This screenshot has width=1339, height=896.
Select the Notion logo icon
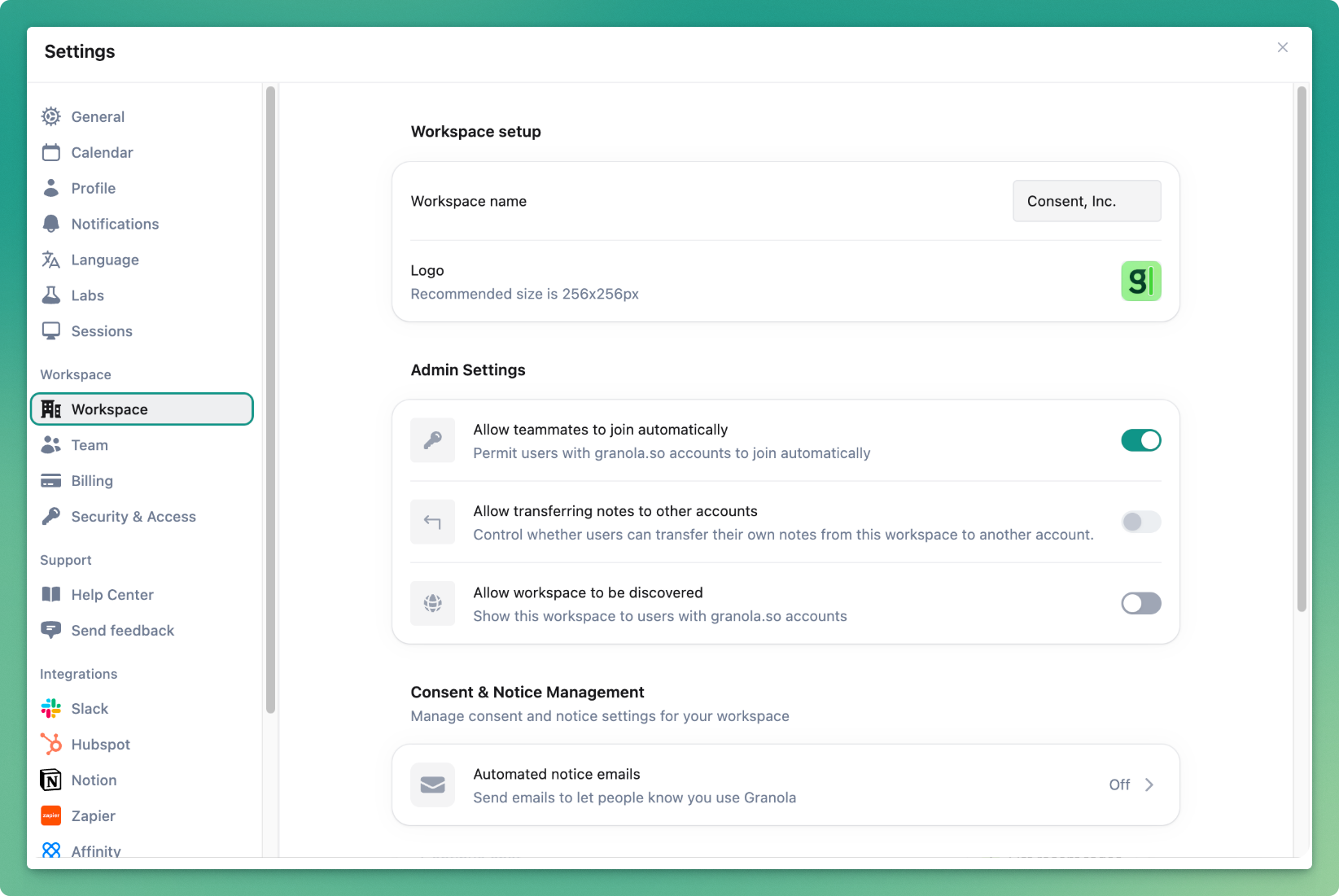tap(50, 780)
